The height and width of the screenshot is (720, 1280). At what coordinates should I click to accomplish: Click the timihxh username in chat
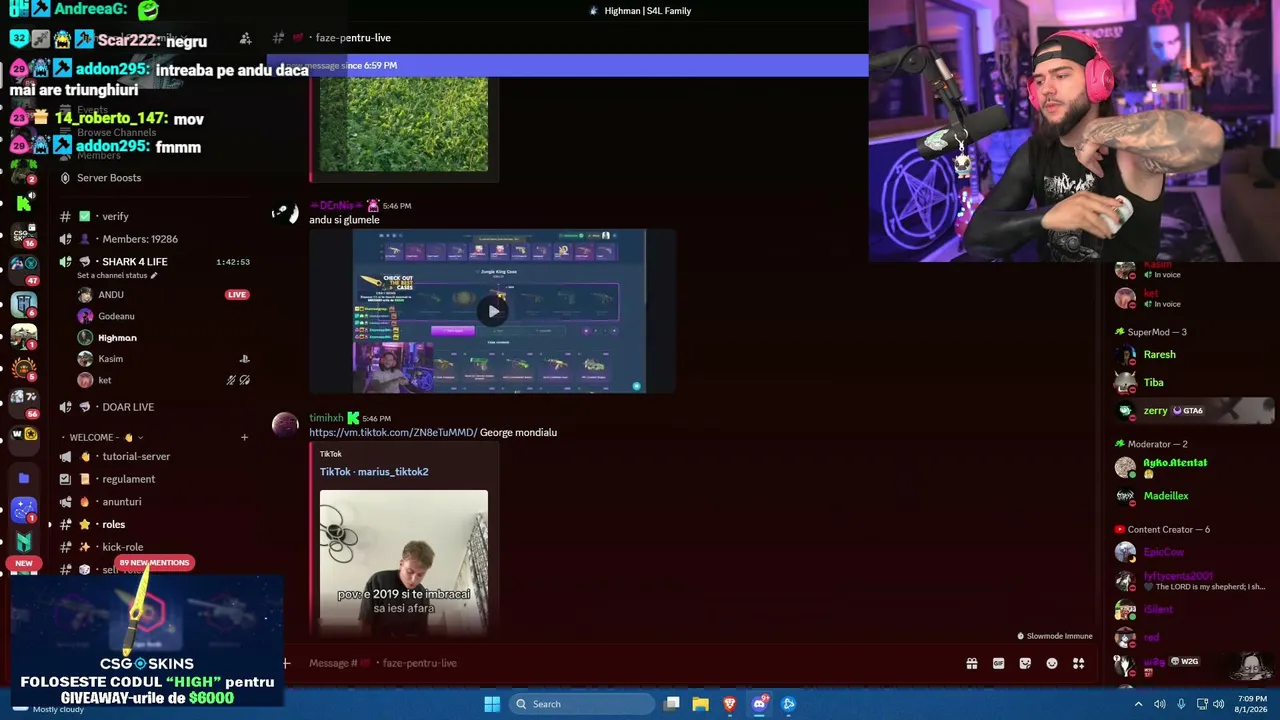point(326,418)
